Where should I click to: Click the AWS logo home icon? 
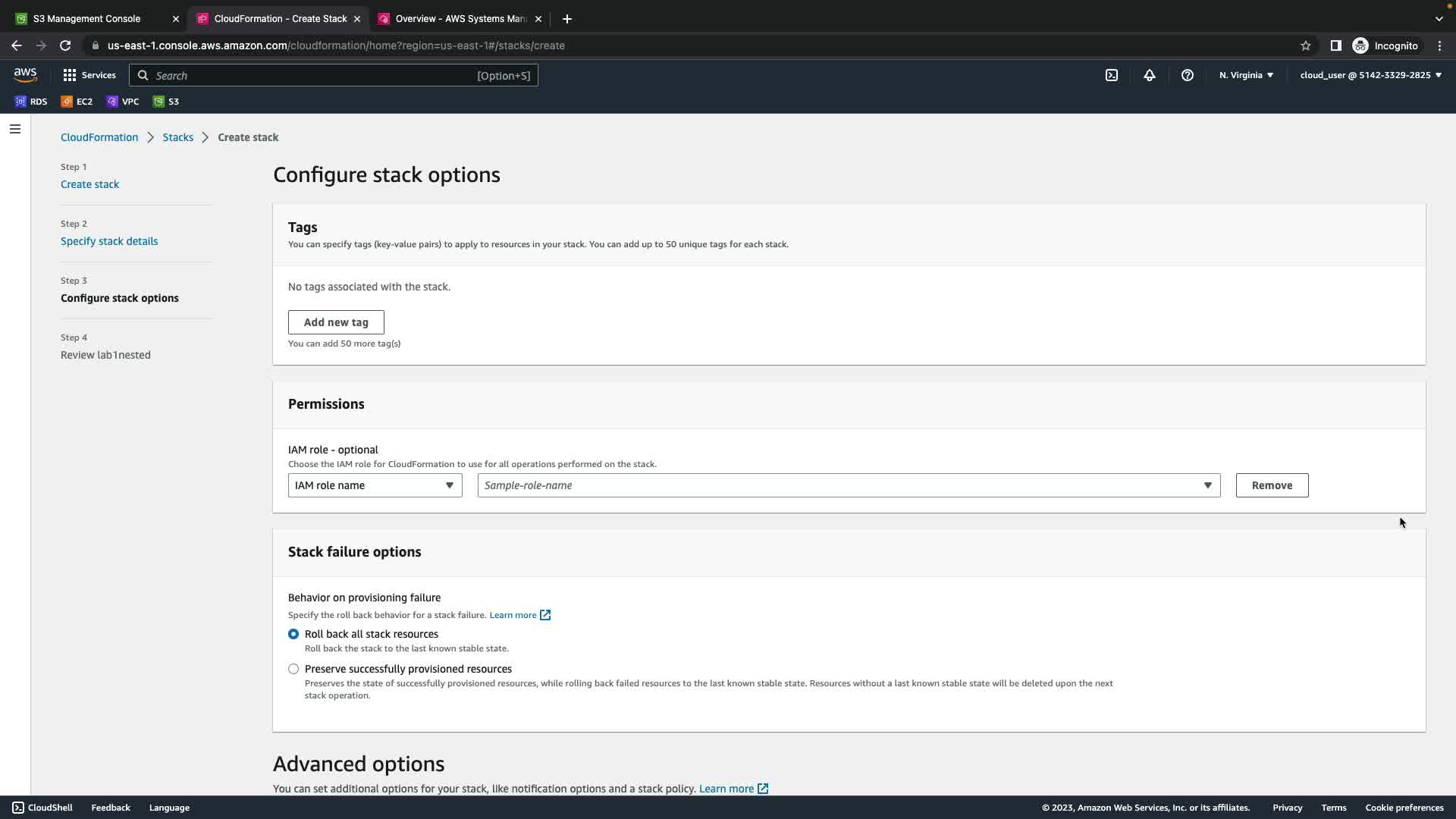coord(25,74)
